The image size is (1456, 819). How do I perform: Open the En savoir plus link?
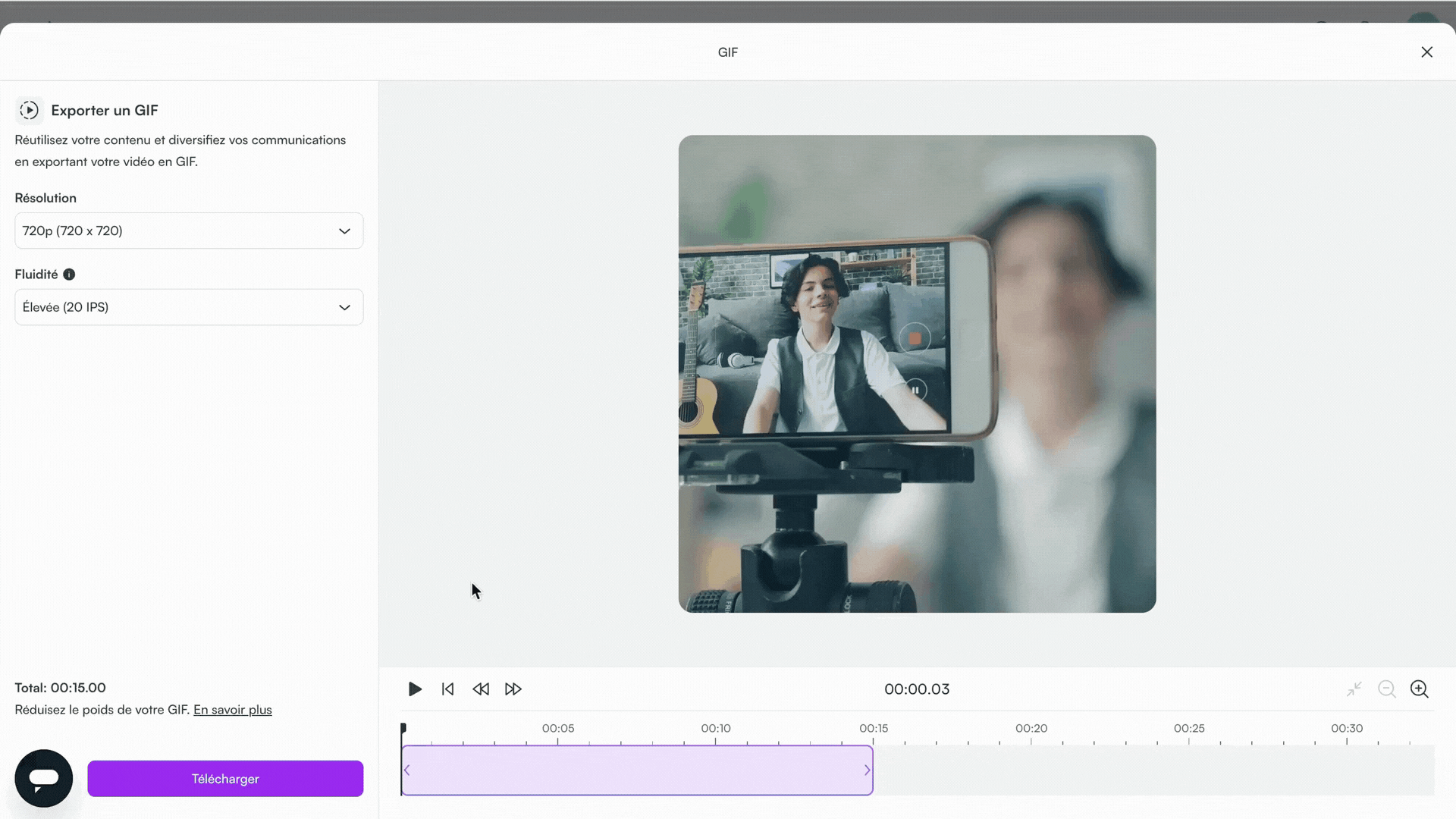coord(232,710)
